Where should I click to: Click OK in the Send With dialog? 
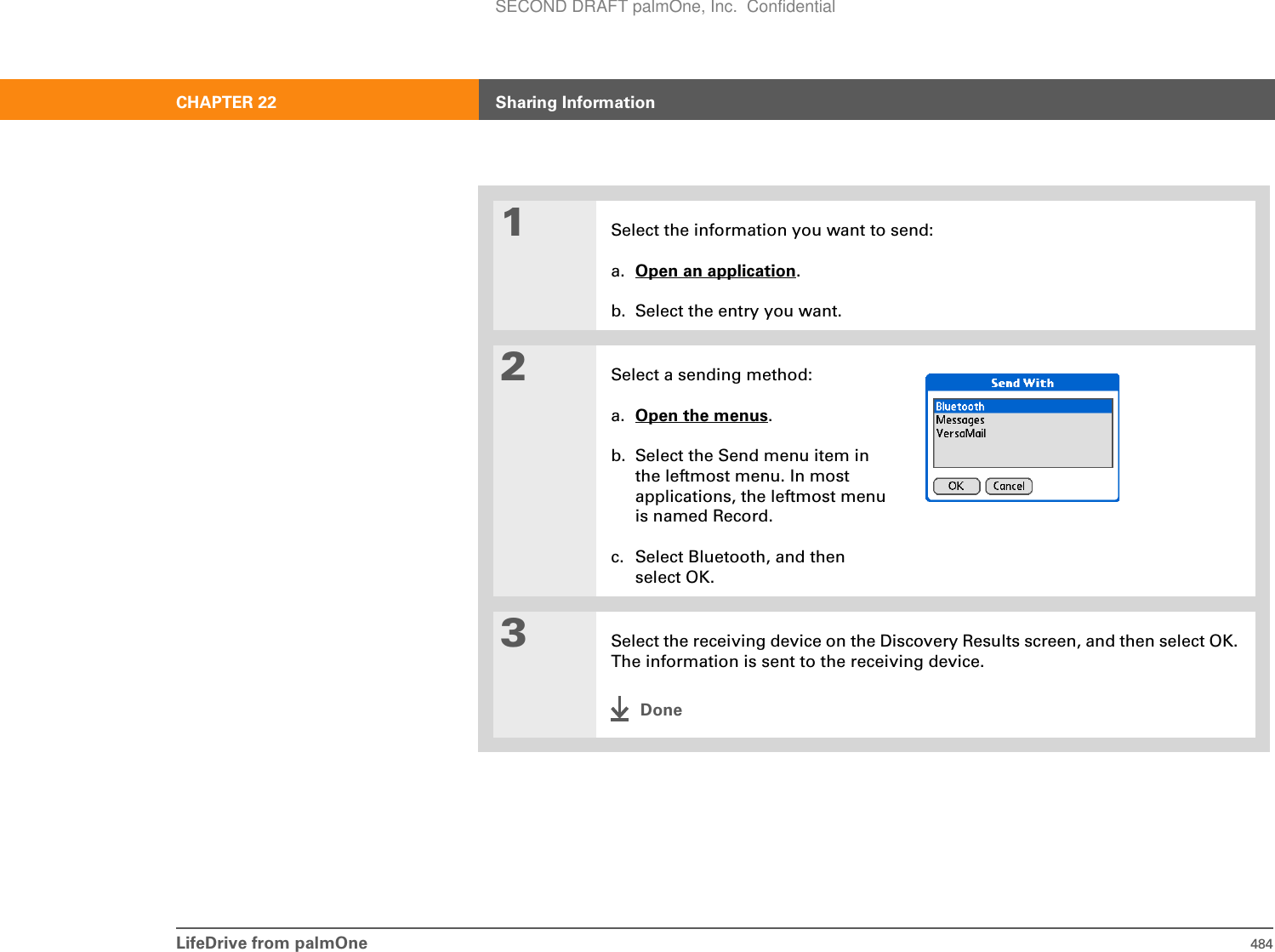pos(956,486)
